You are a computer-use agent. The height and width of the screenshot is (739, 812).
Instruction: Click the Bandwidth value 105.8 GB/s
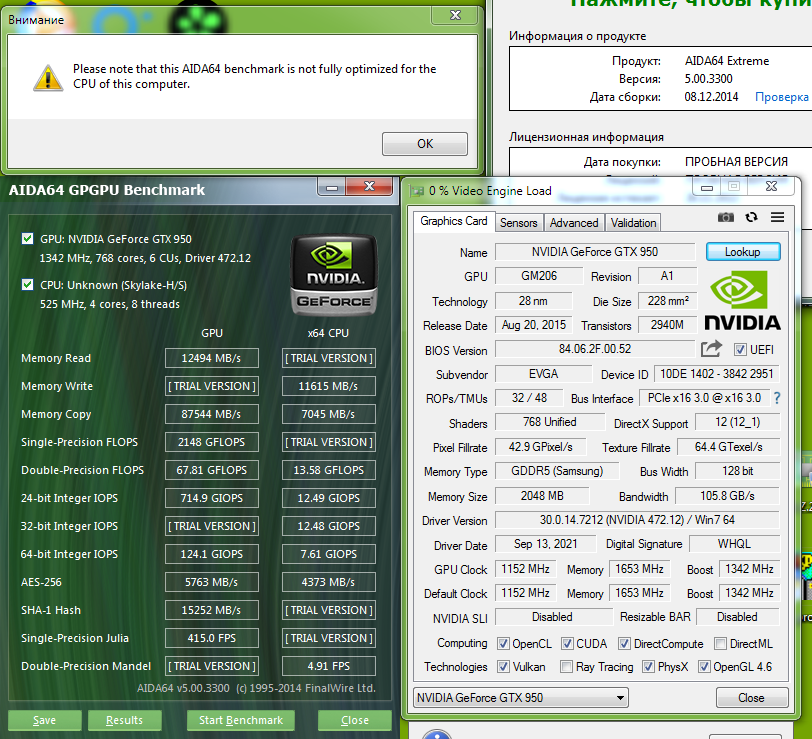(x=728, y=496)
